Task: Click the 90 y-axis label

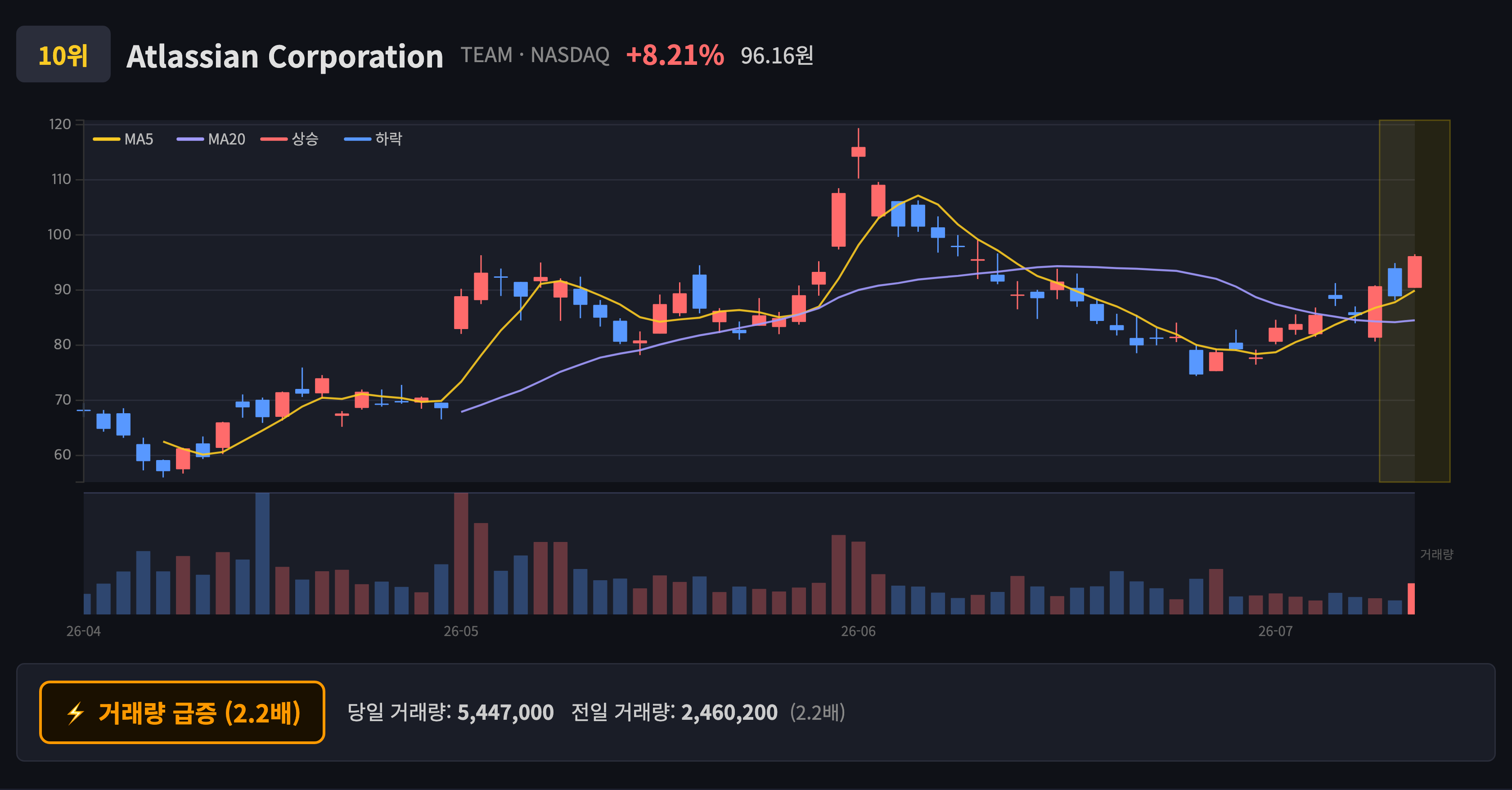Action: 62,290
